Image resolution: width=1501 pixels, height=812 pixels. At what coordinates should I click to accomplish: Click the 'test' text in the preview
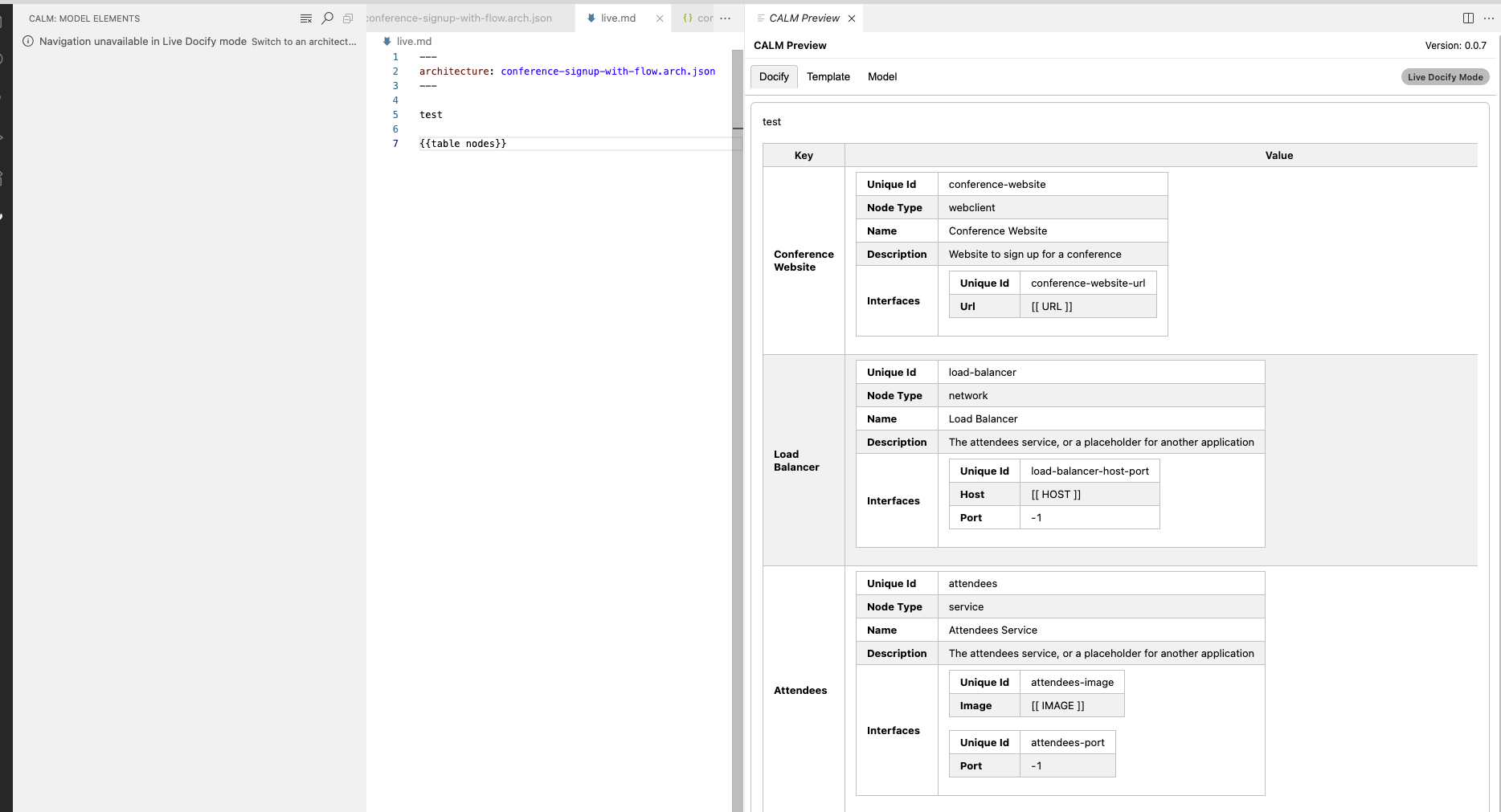(x=771, y=121)
